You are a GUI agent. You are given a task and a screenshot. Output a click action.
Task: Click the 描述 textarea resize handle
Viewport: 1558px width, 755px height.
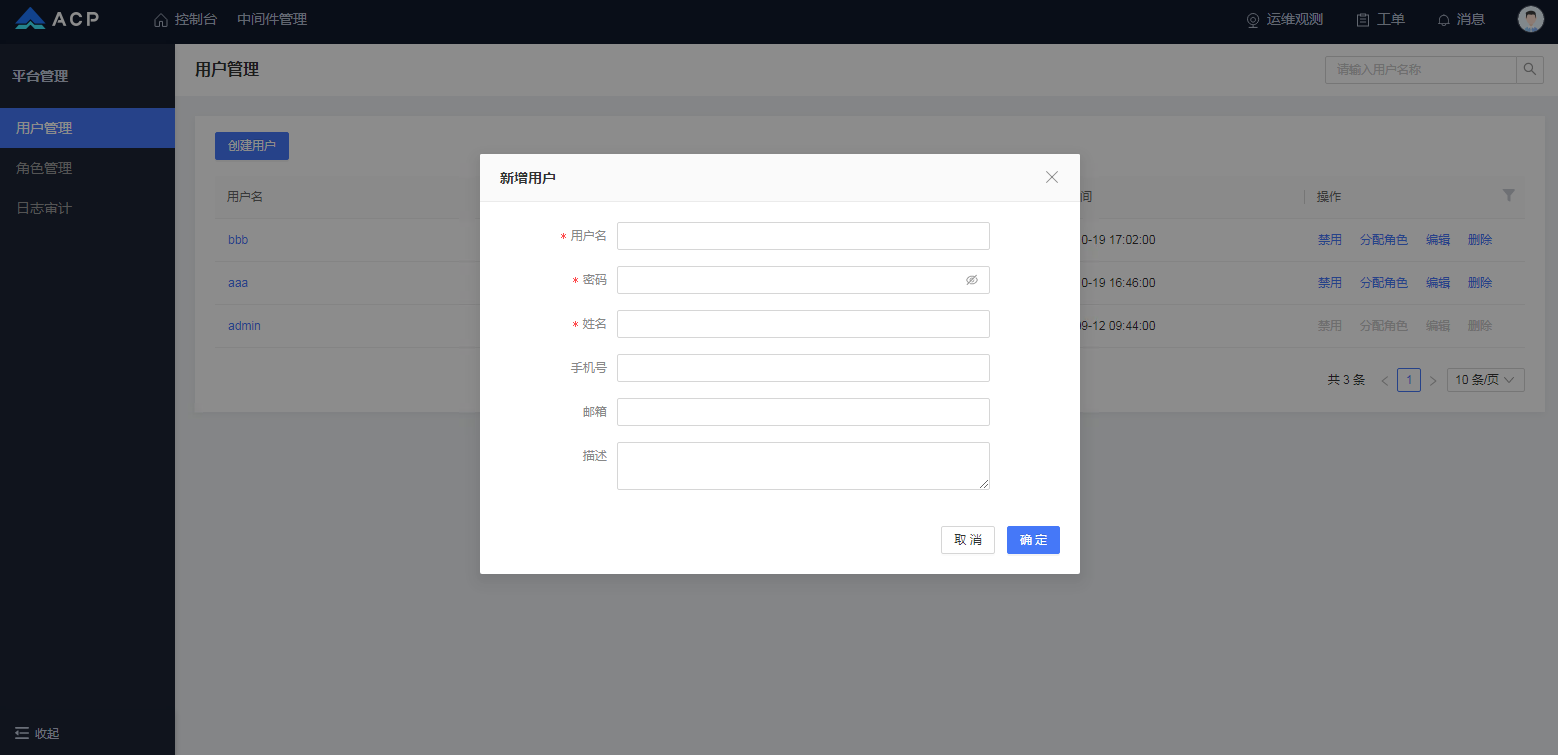984,484
